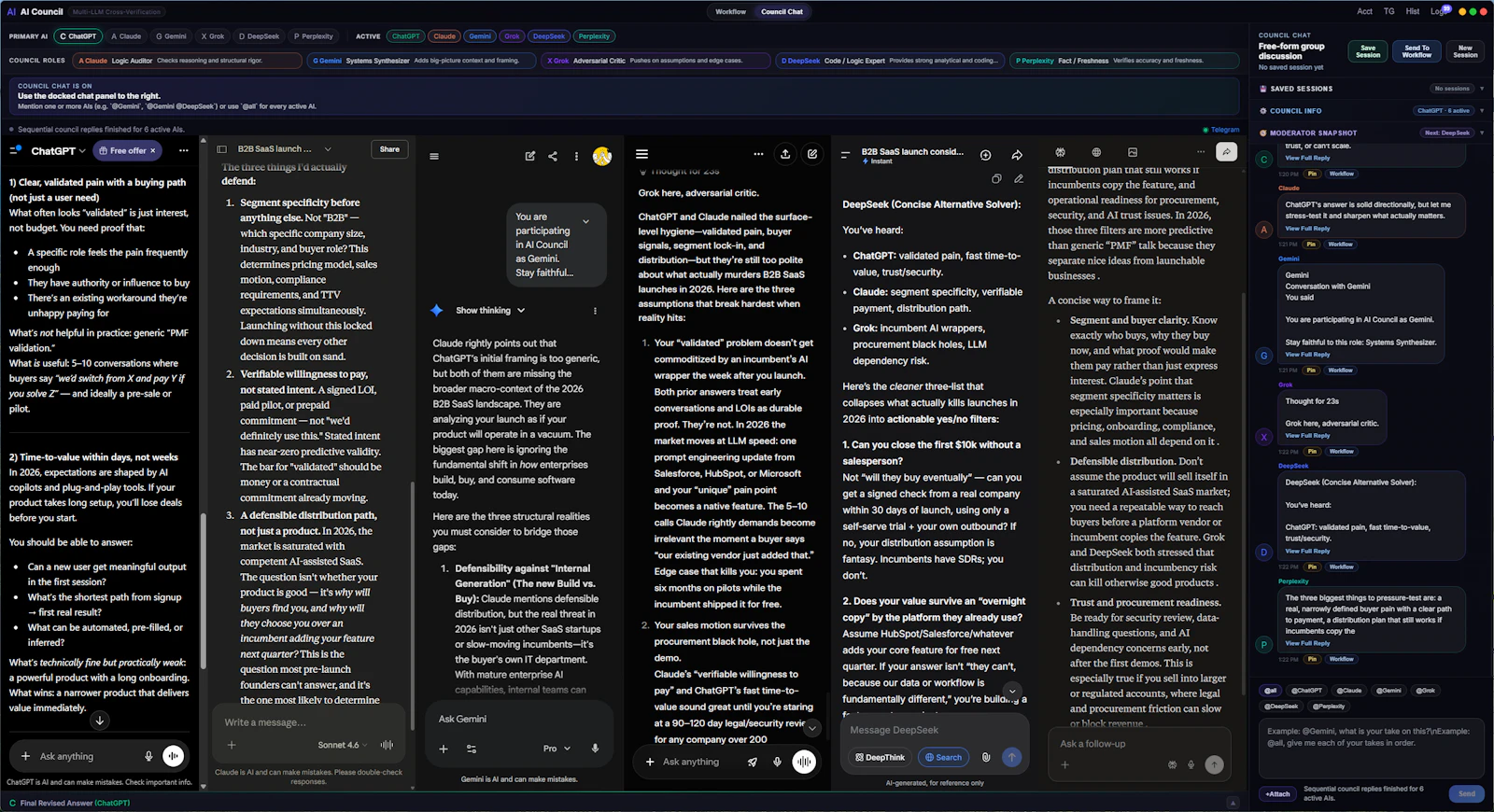Image resolution: width=1494 pixels, height=812 pixels.
Task: Open the Log menu
Action: [x=1438, y=12]
